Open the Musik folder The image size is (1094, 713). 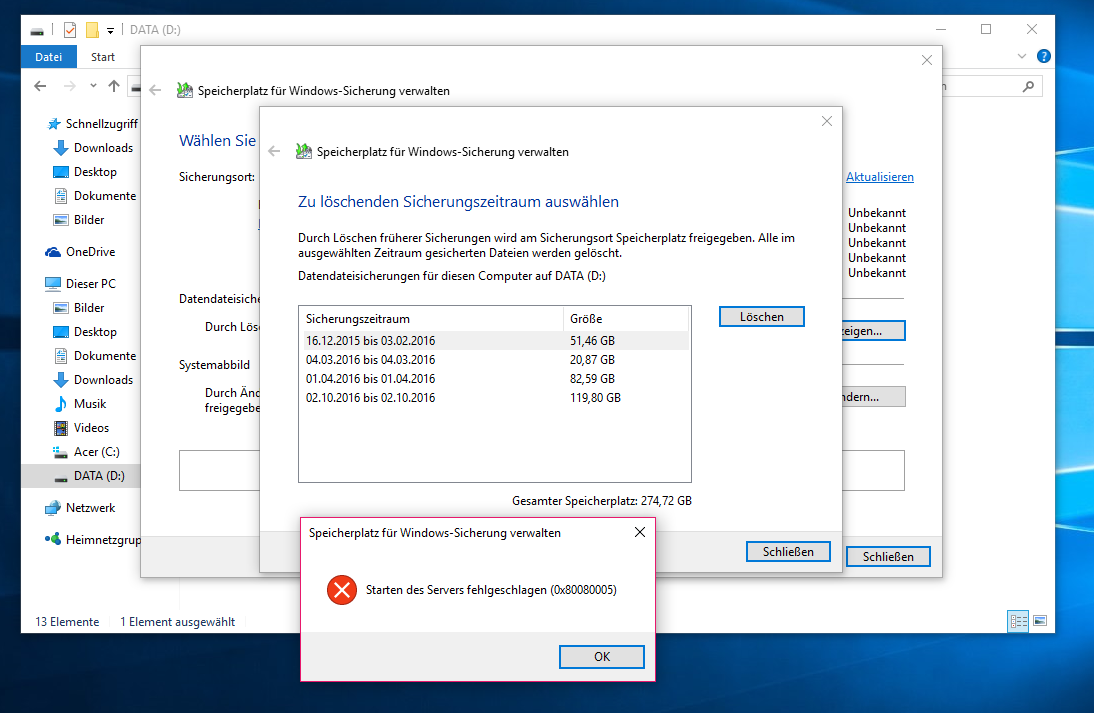[x=80, y=404]
